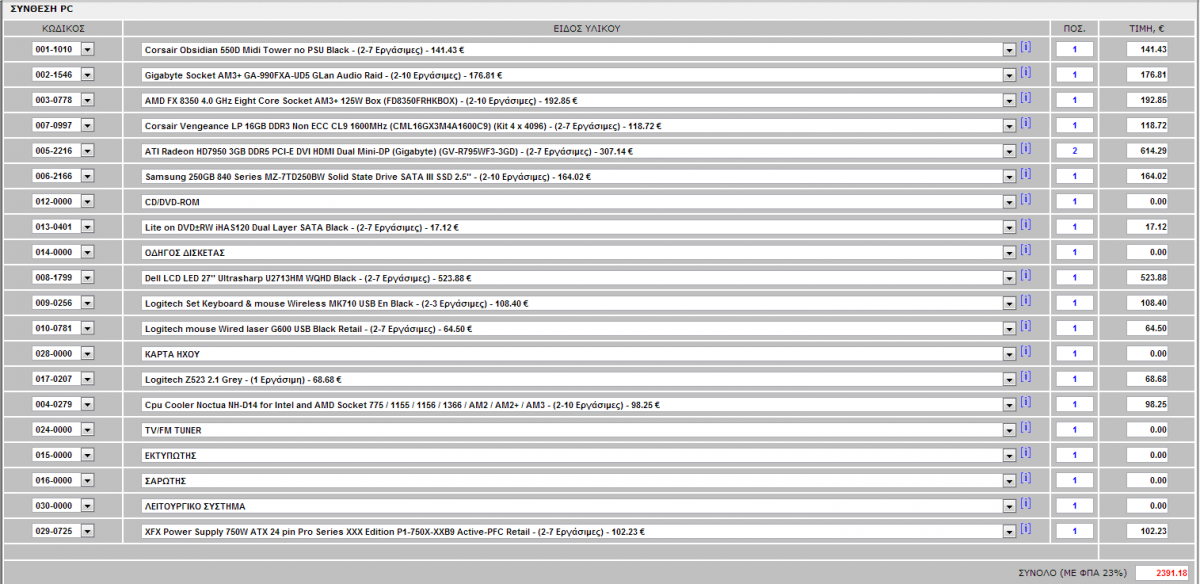
Task: Expand the XFX Power Supply product dropdown
Action: click(x=1009, y=531)
